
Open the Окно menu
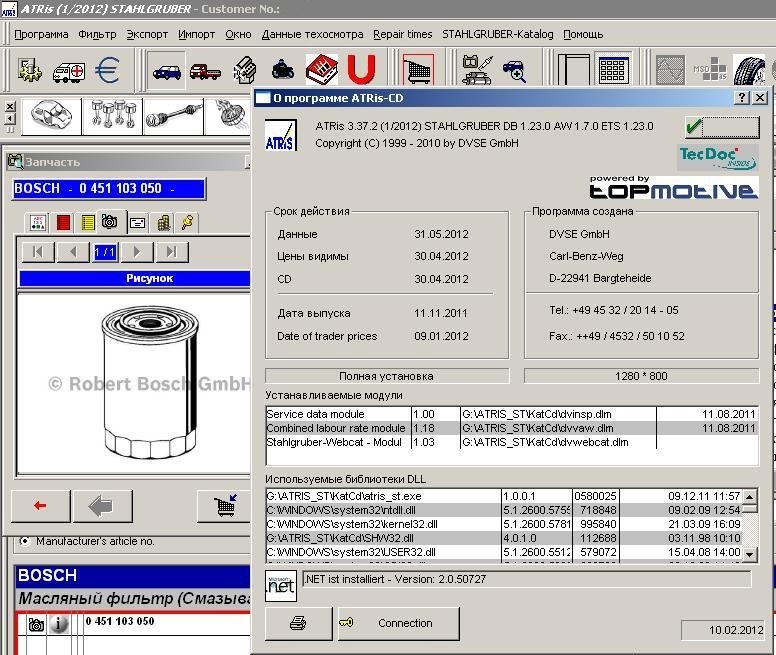coord(238,34)
